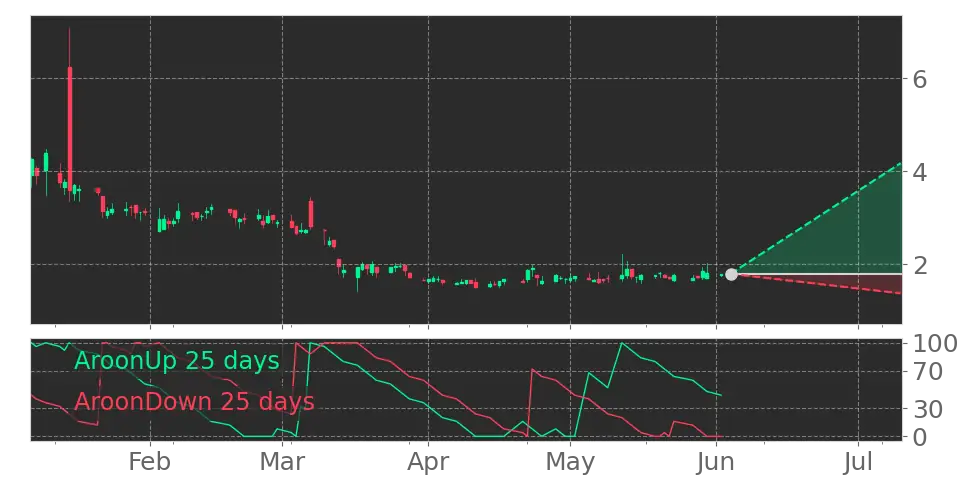The image size is (972, 486).
Task: Click the Aroon axis label 30
Action: click(x=927, y=409)
